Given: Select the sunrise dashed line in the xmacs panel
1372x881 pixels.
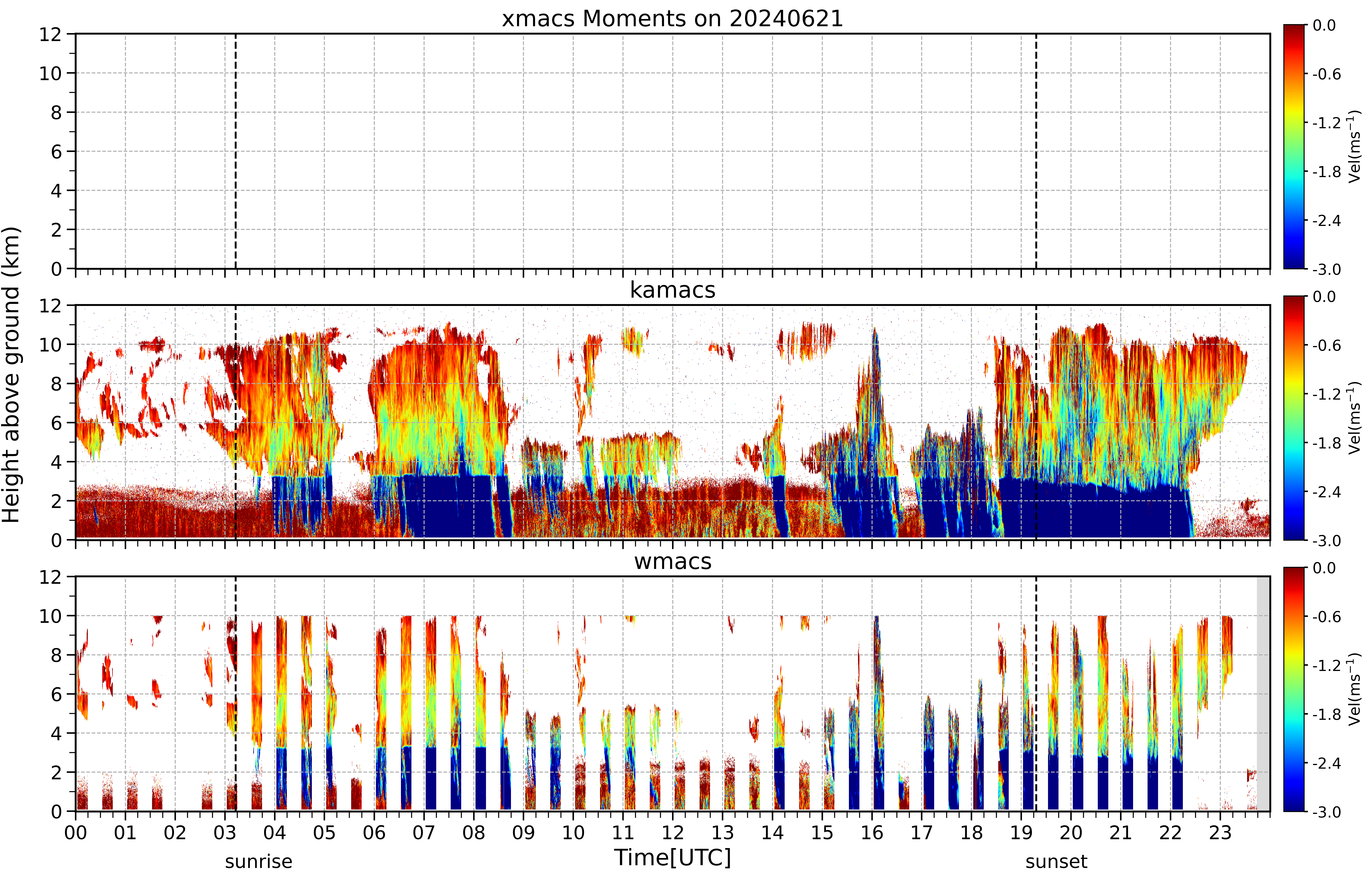Looking at the screenshot, I should point(236,151).
